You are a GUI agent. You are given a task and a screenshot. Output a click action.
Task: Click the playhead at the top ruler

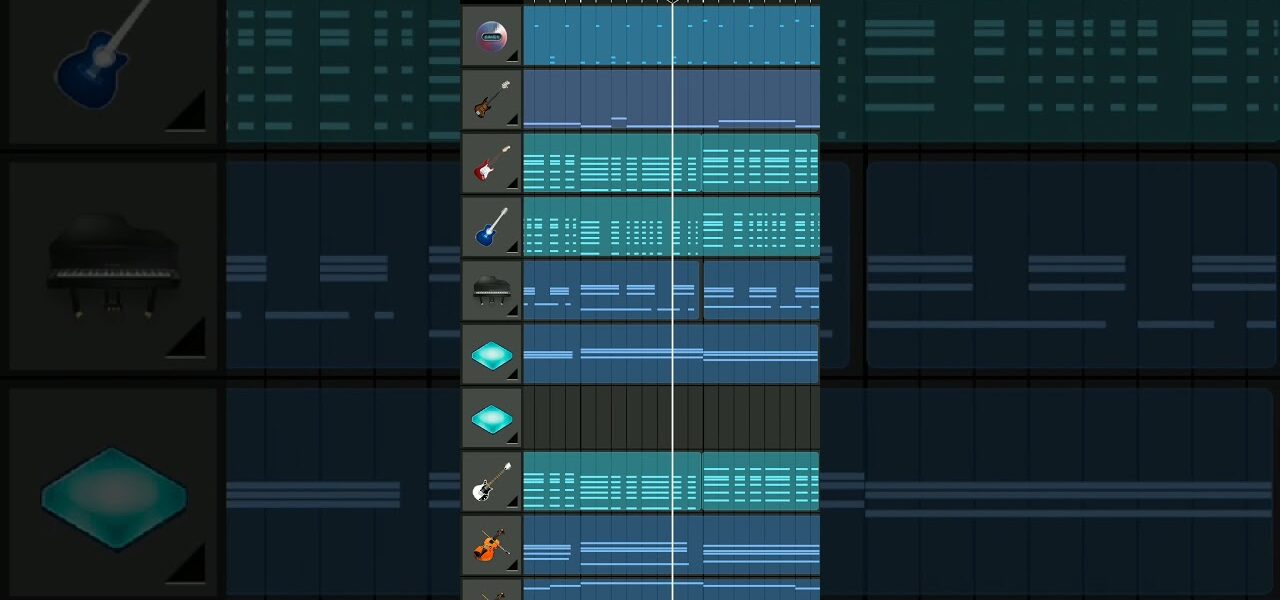tap(672, 3)
